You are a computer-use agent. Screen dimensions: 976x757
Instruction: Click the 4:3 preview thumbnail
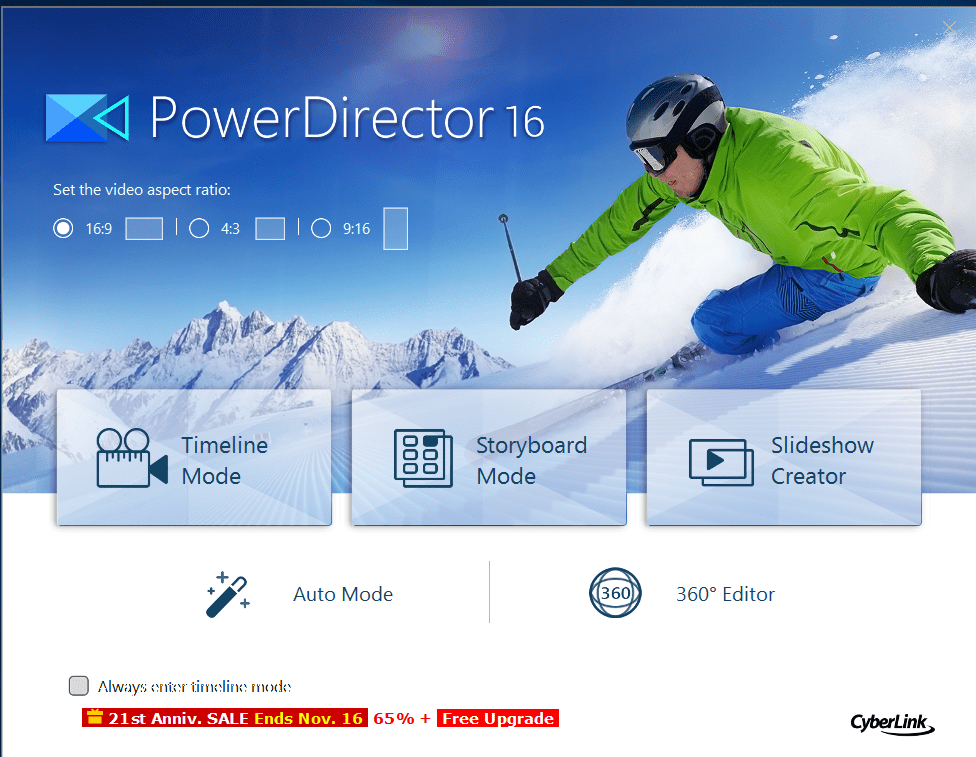(x=270, y=228)
